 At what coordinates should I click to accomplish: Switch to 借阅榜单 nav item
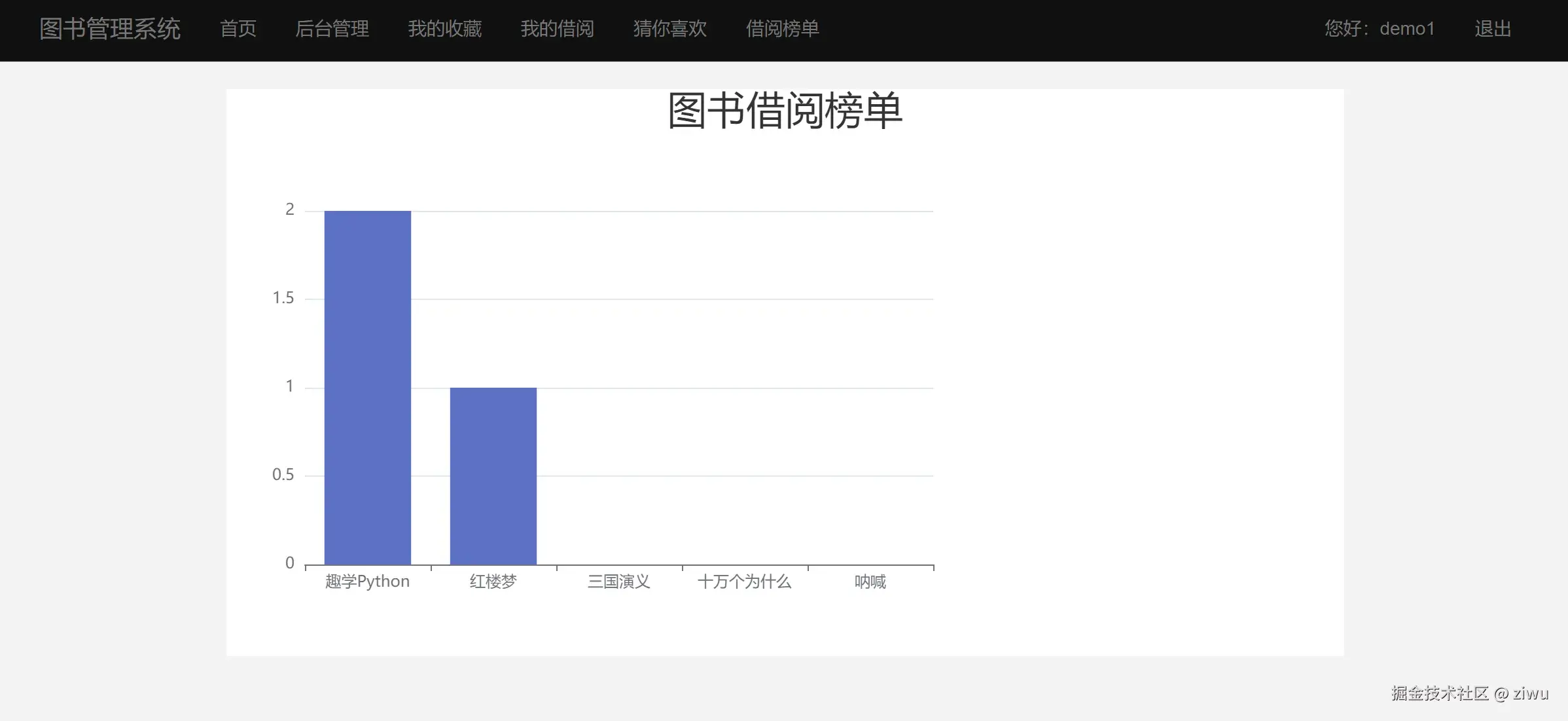click(782, 29)
